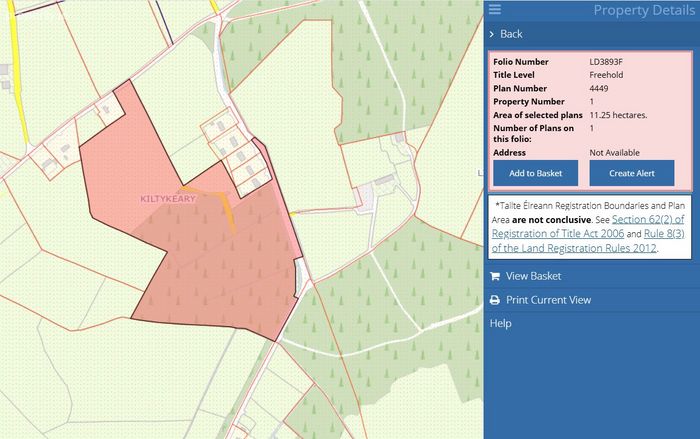The image size is (700, 439).
Task: Select the Back menu item
Action: (592, 34)
